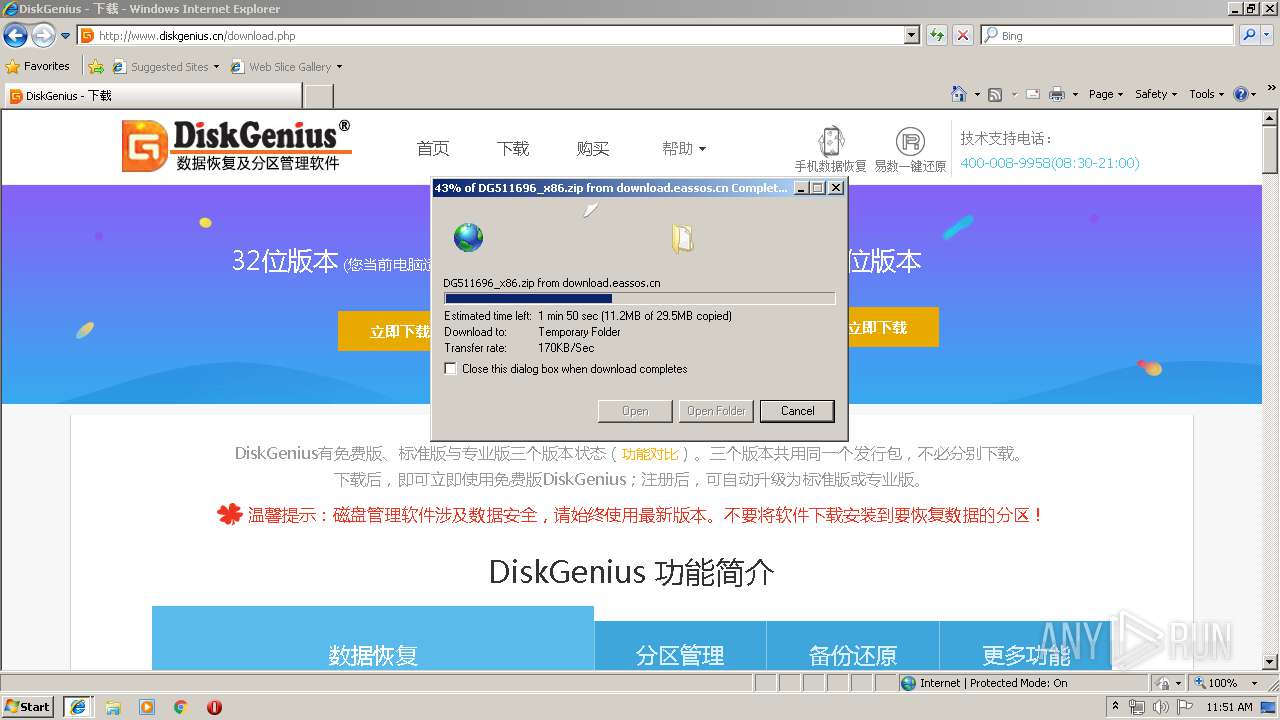Open a new blank tab
The height and width of the screenshot is (720, 1280).
(x=318, y=96)
